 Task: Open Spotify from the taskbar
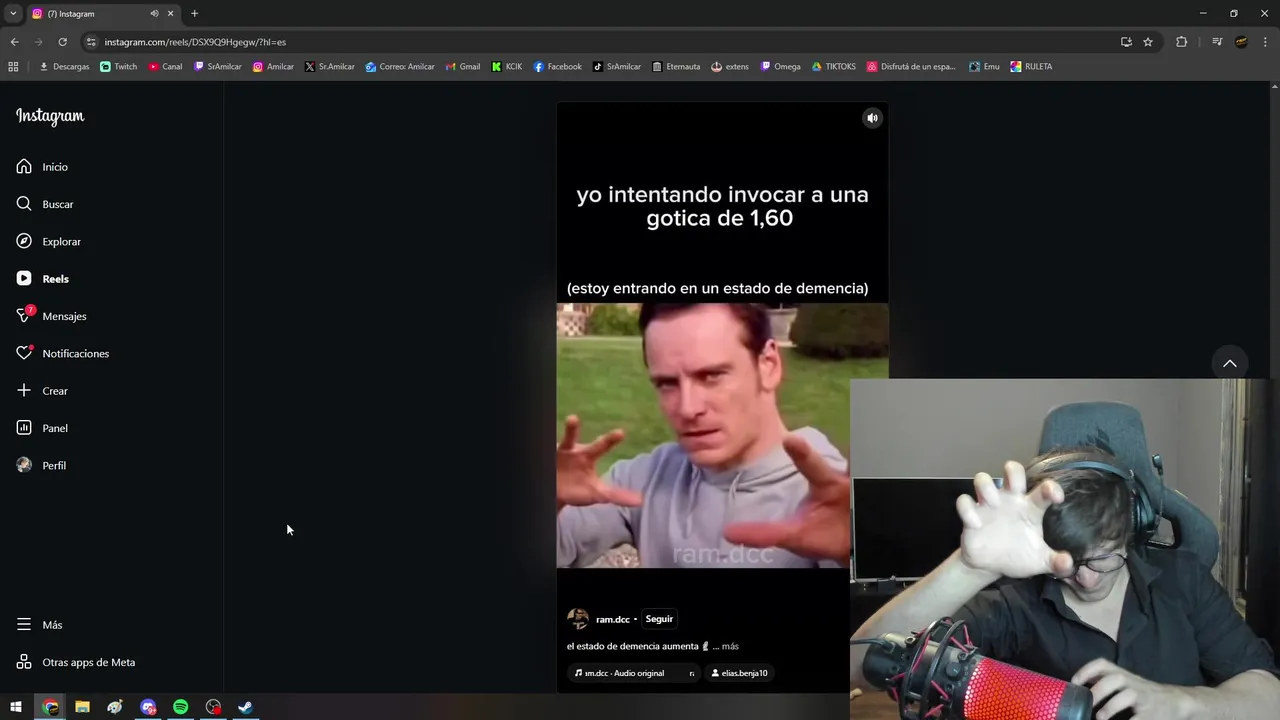click(181, 707)
